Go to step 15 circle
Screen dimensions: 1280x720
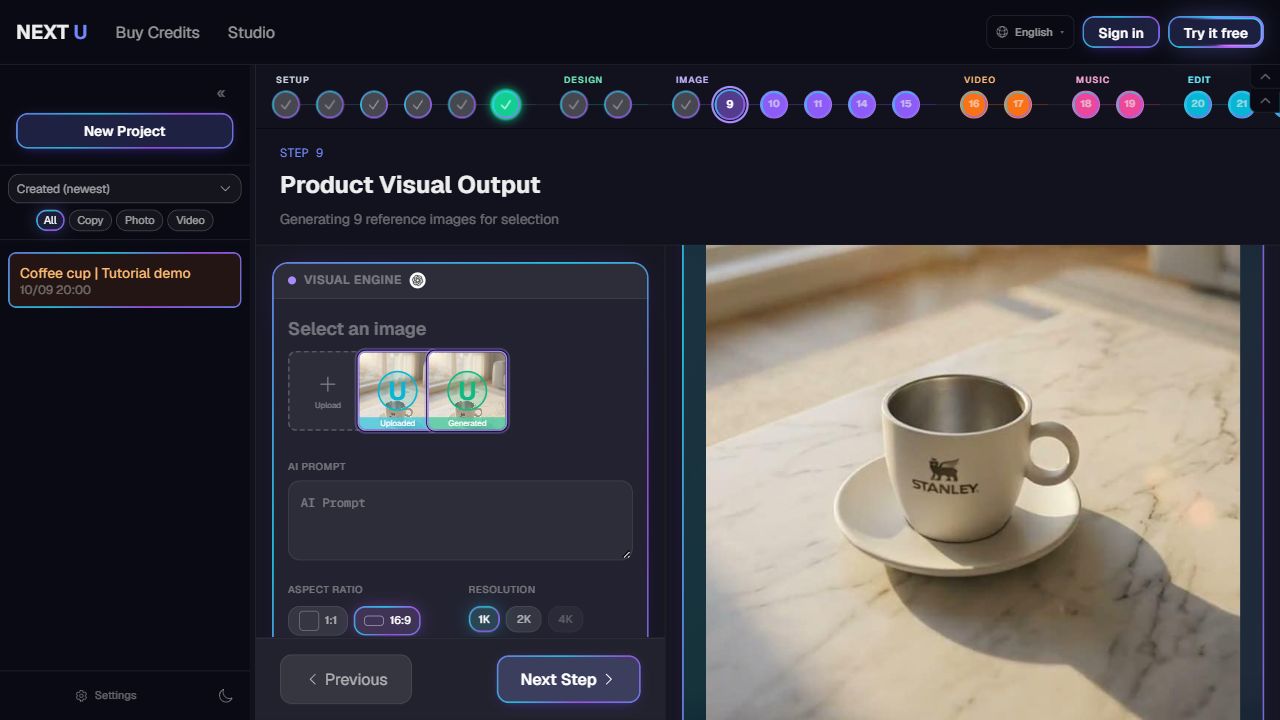(x=905, y=104)
